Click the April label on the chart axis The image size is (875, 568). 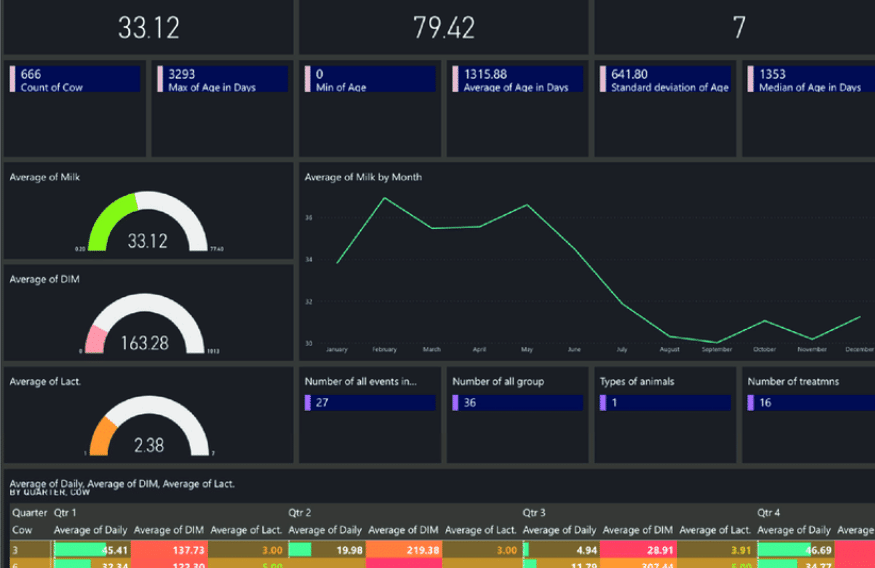pyautogui.click(x=479, y=349)
